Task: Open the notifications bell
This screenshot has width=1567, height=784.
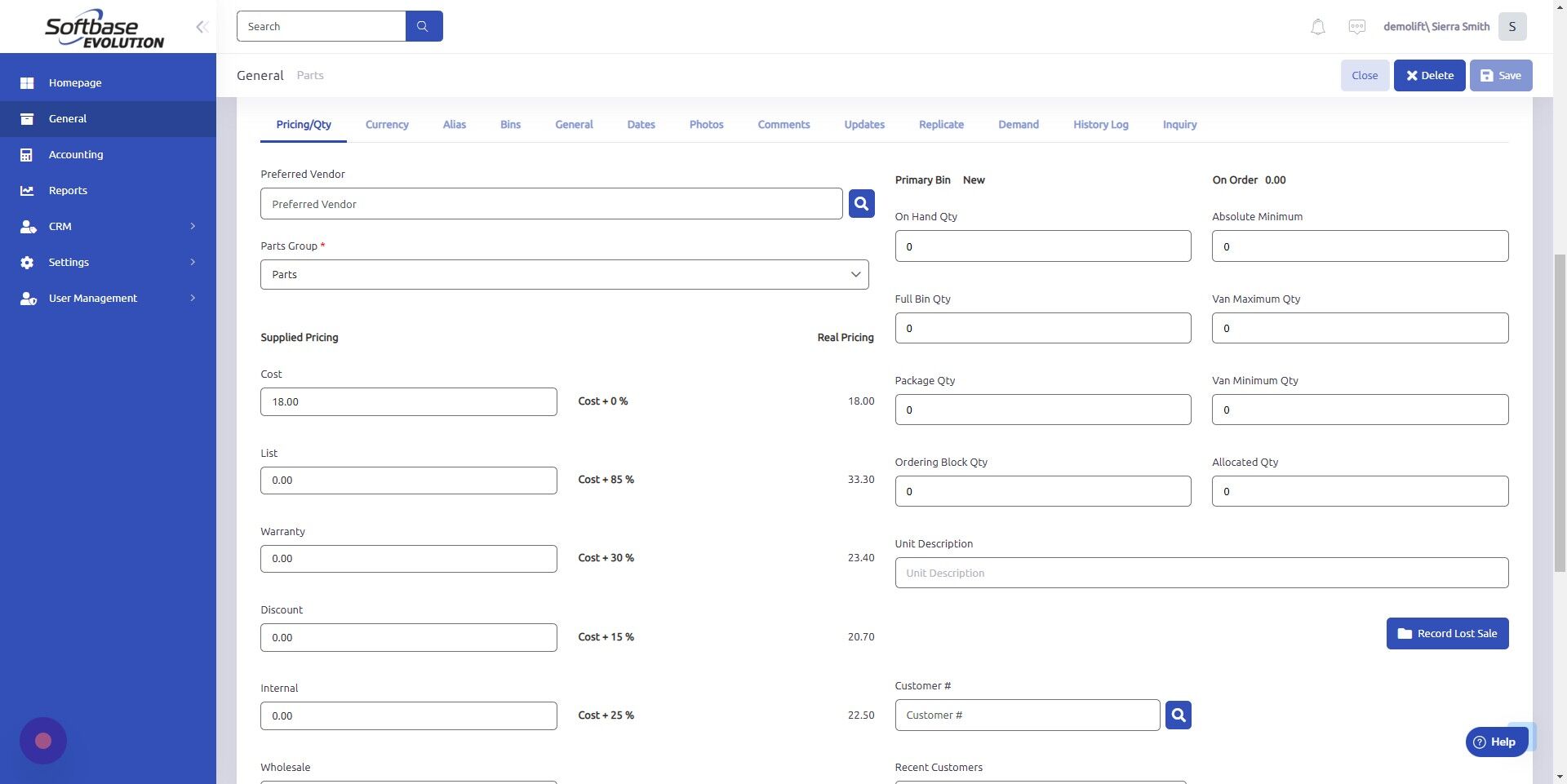Action: coord(1316,26)
